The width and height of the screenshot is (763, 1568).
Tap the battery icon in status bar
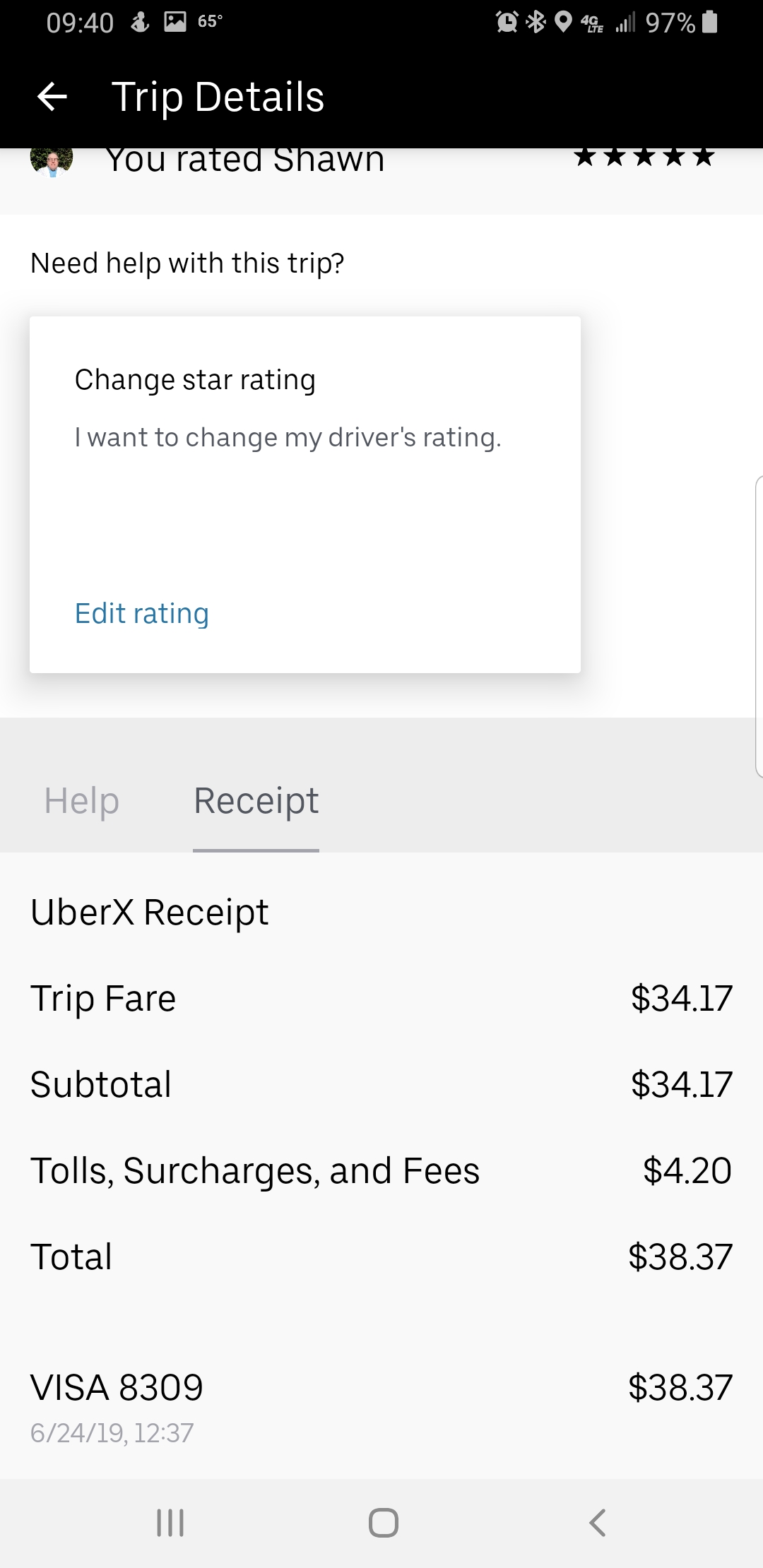[x=711, y=23]
